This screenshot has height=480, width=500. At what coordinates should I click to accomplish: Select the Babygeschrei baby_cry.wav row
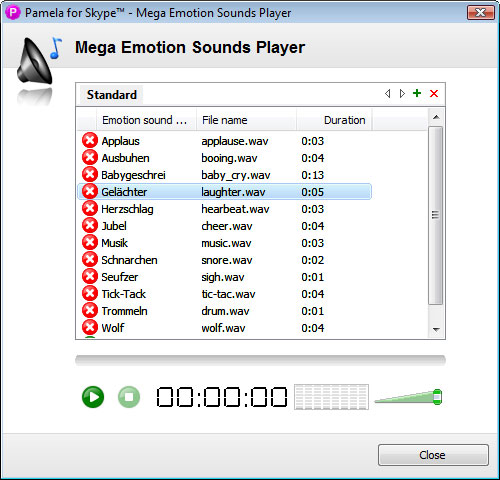coord(224,175)
